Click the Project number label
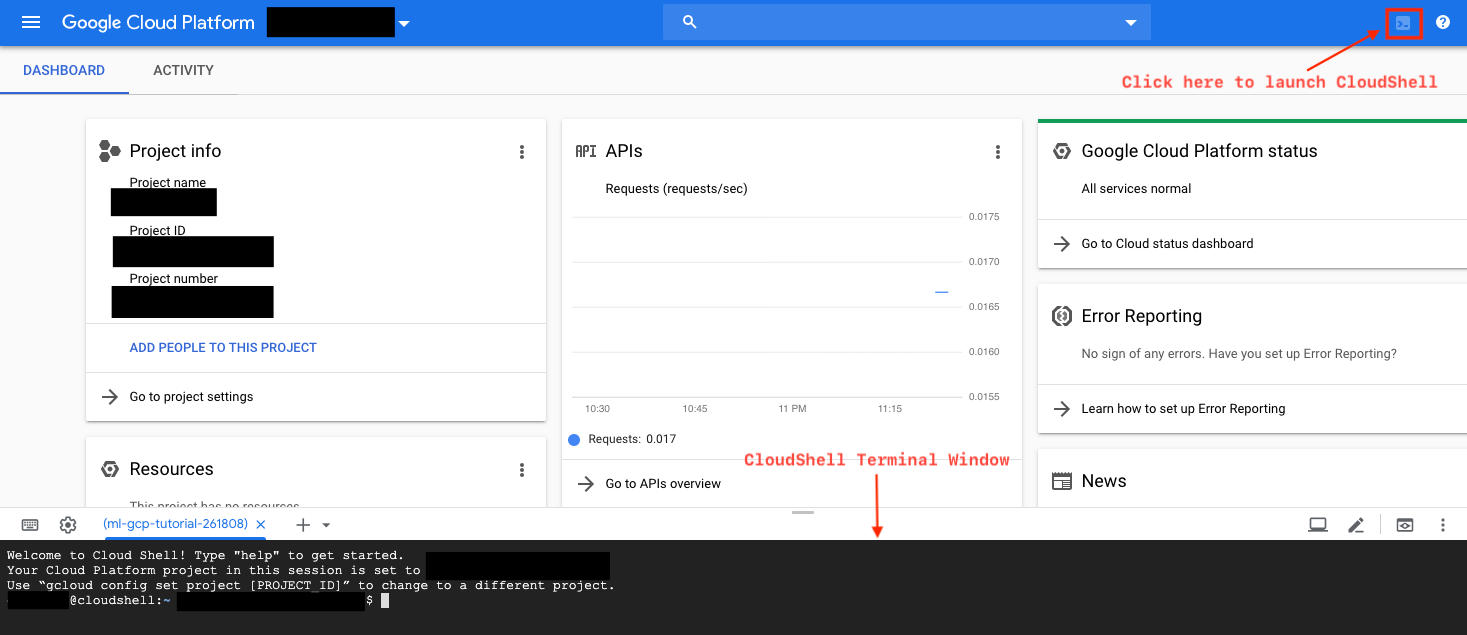1467x635 pixels. click(x=173, y=279)
